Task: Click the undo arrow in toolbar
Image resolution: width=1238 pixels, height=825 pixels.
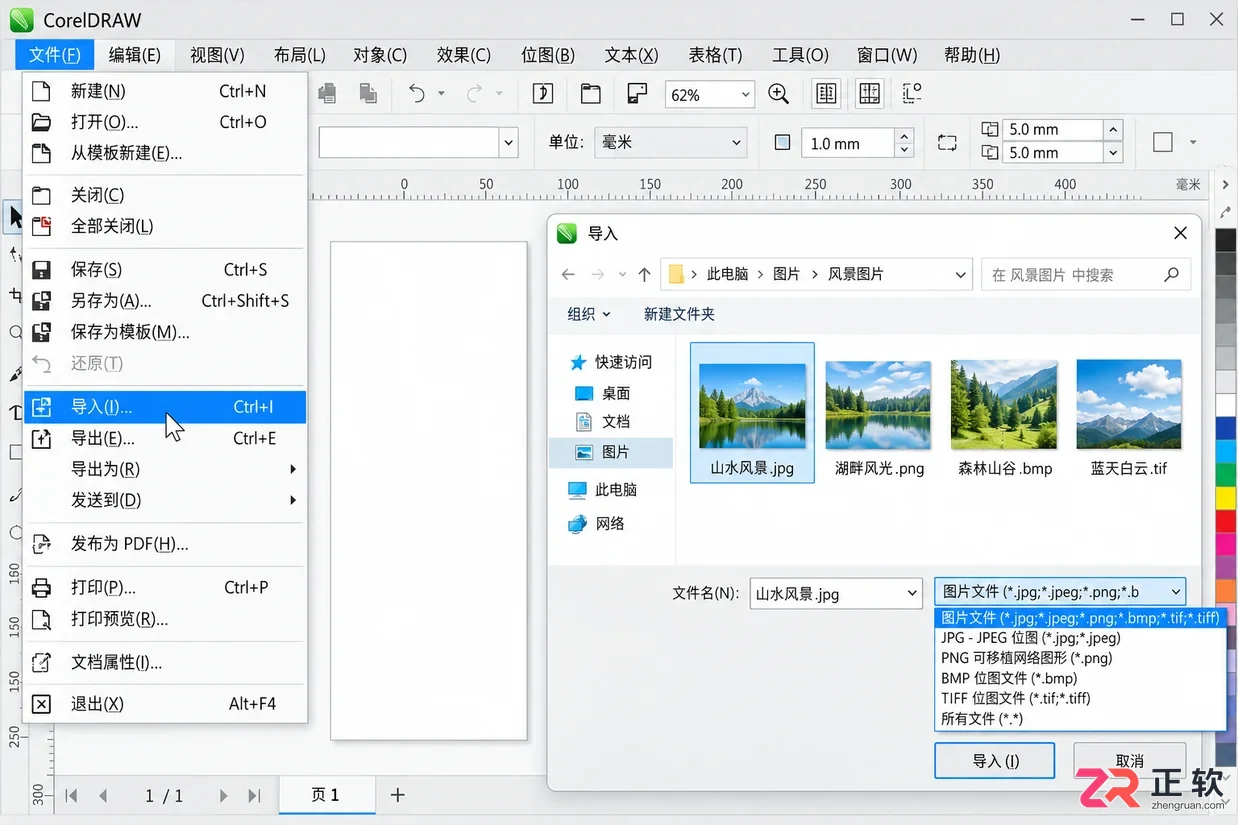Action: [x=417, y=94]
